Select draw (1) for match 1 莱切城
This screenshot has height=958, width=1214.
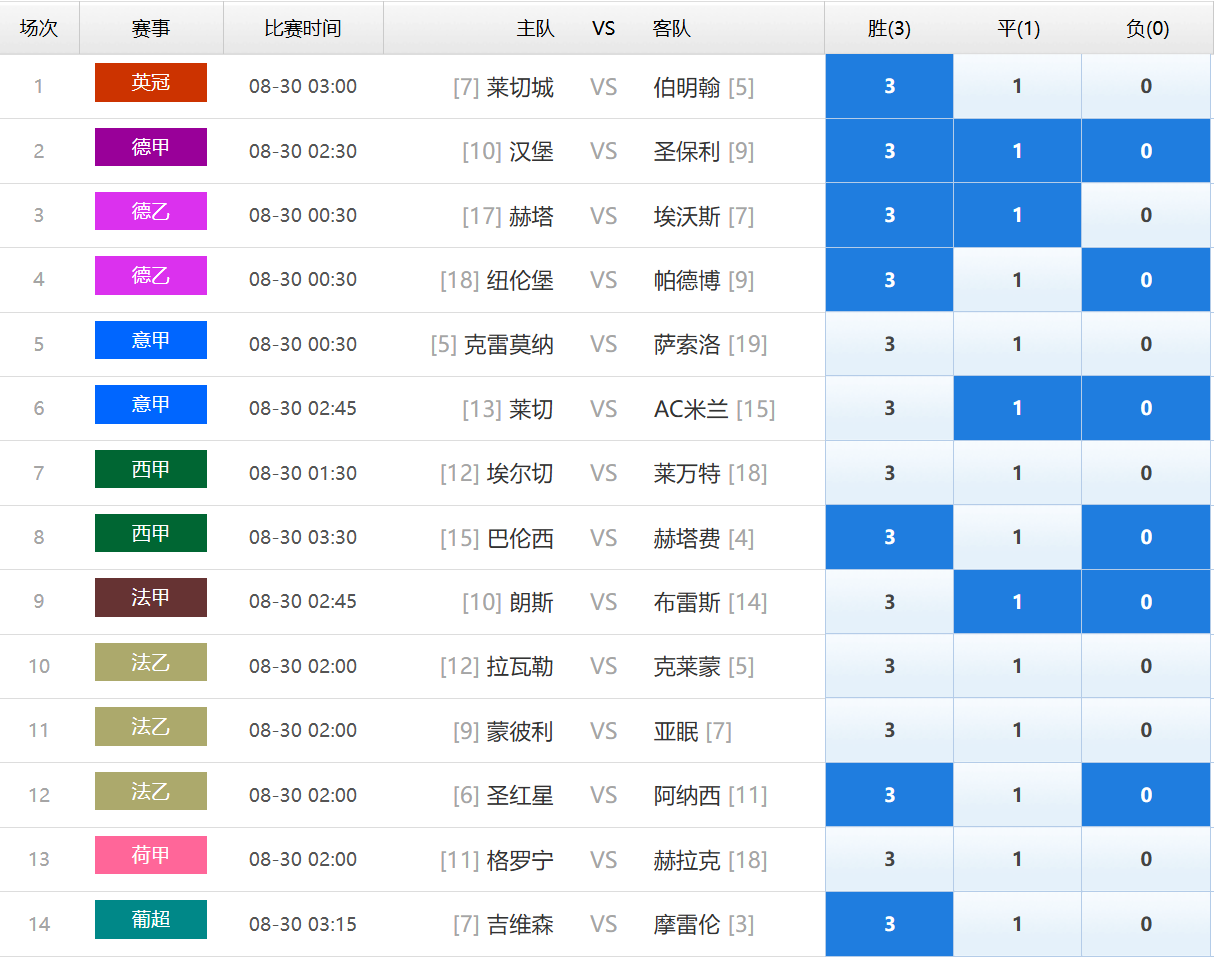pos(1017,86)
